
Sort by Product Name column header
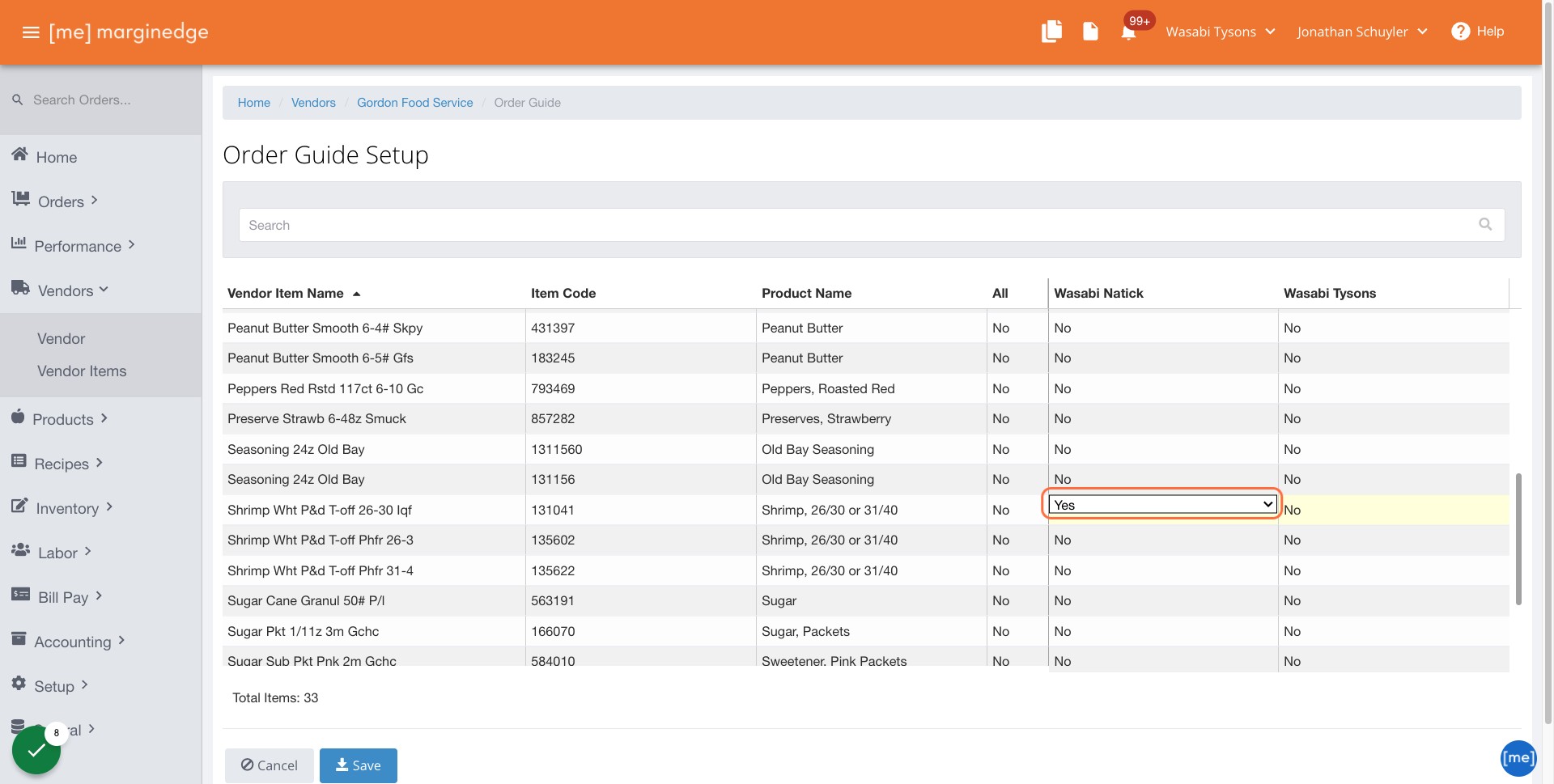coord(806,294)
